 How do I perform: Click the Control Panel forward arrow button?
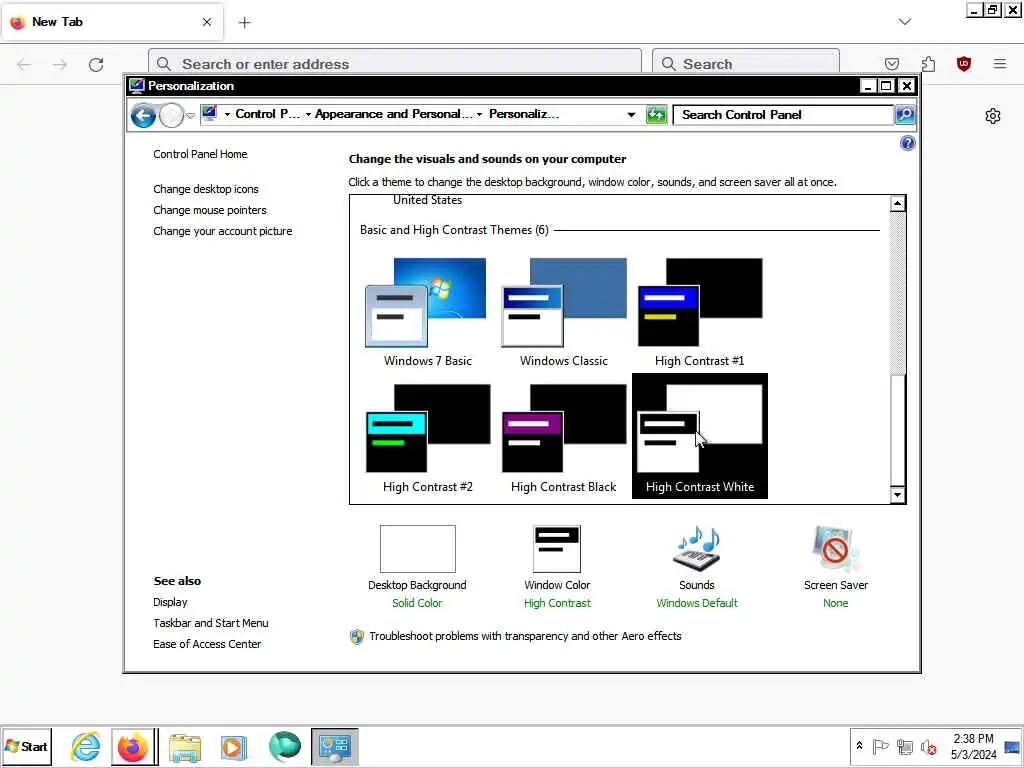tap(171, 116)
